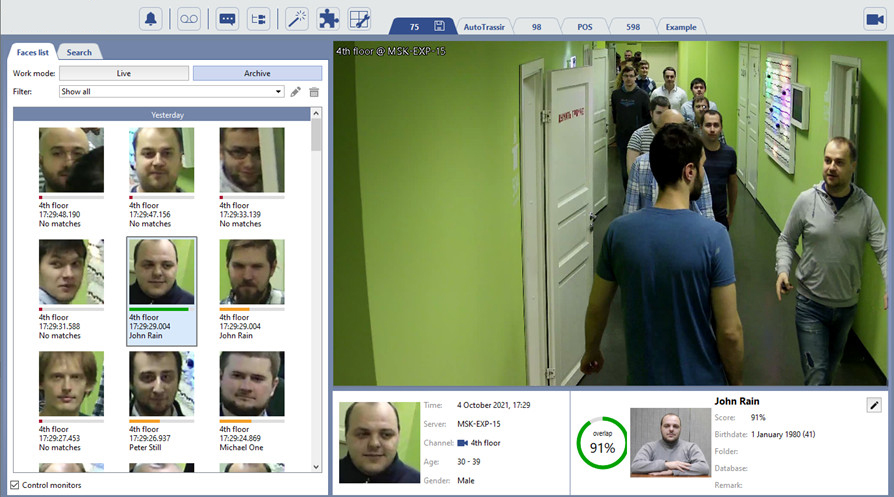Edit John Rain's profile with pencil button
This screenshot has width=894, height=497.
tap(873, 405)
